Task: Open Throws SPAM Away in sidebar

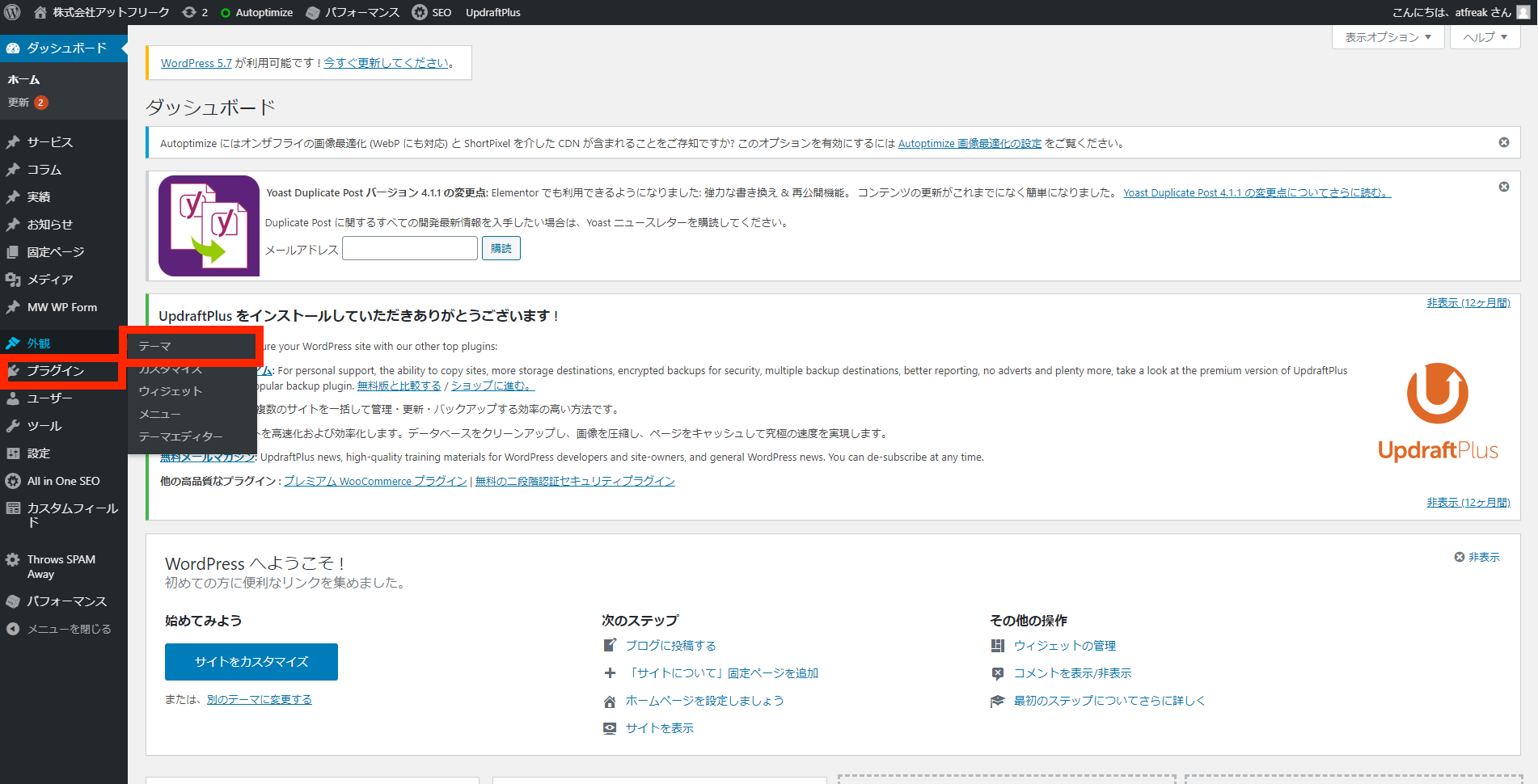Action: click(64, 567)
